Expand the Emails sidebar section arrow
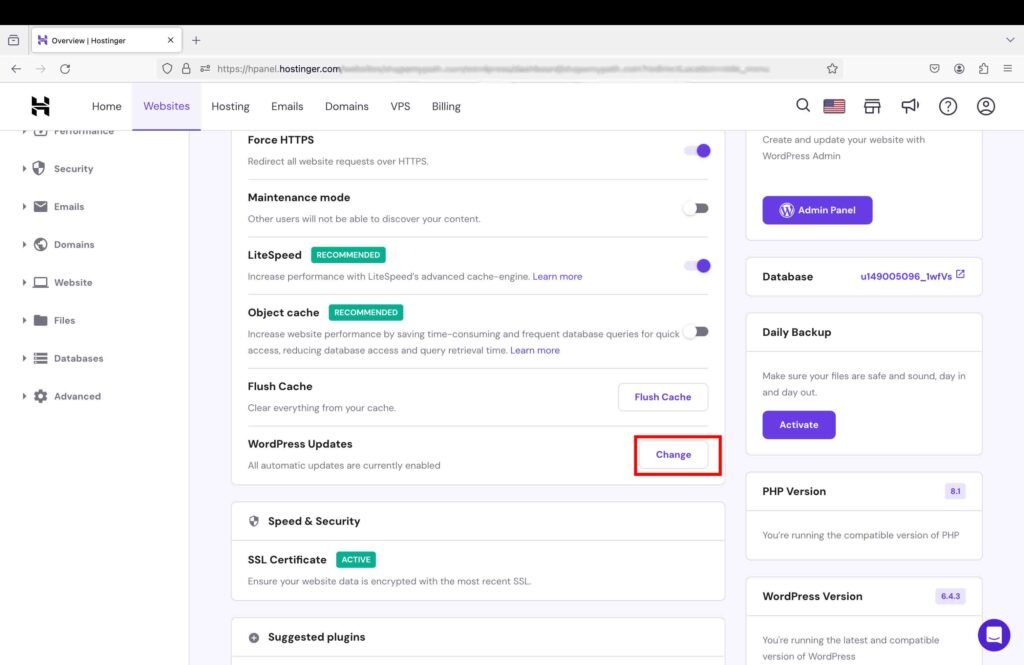The image size is (1024, 665). coord(24,206)
